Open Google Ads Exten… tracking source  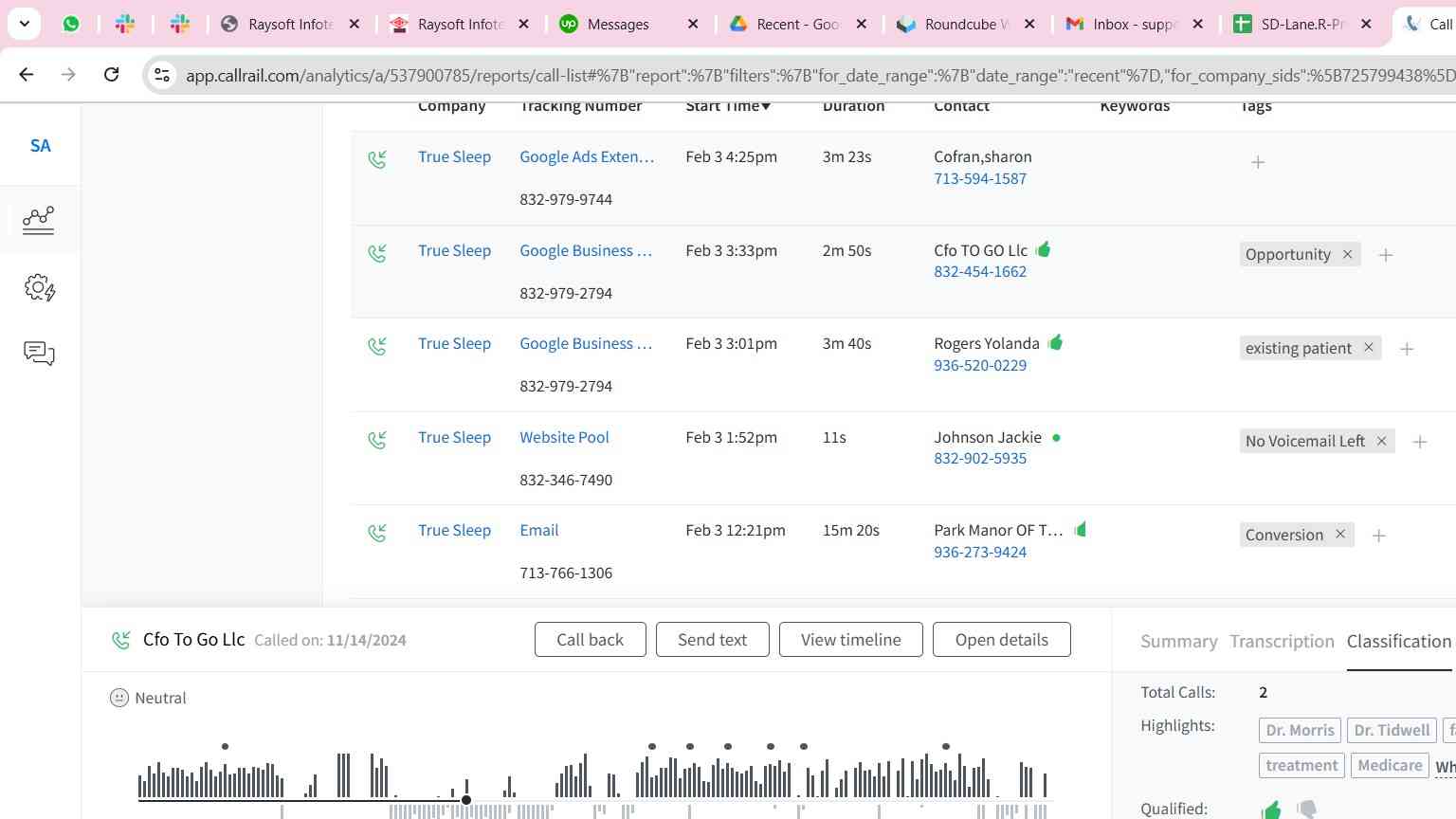pyautogui.click(x=587, y=157)
